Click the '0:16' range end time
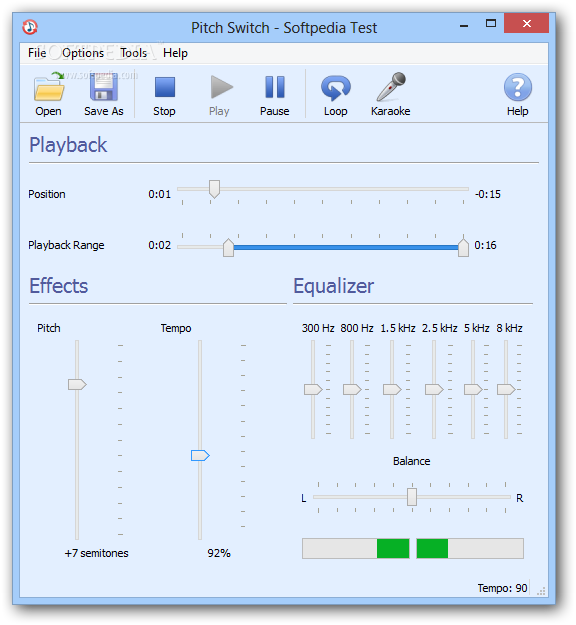 click(486, 245)
